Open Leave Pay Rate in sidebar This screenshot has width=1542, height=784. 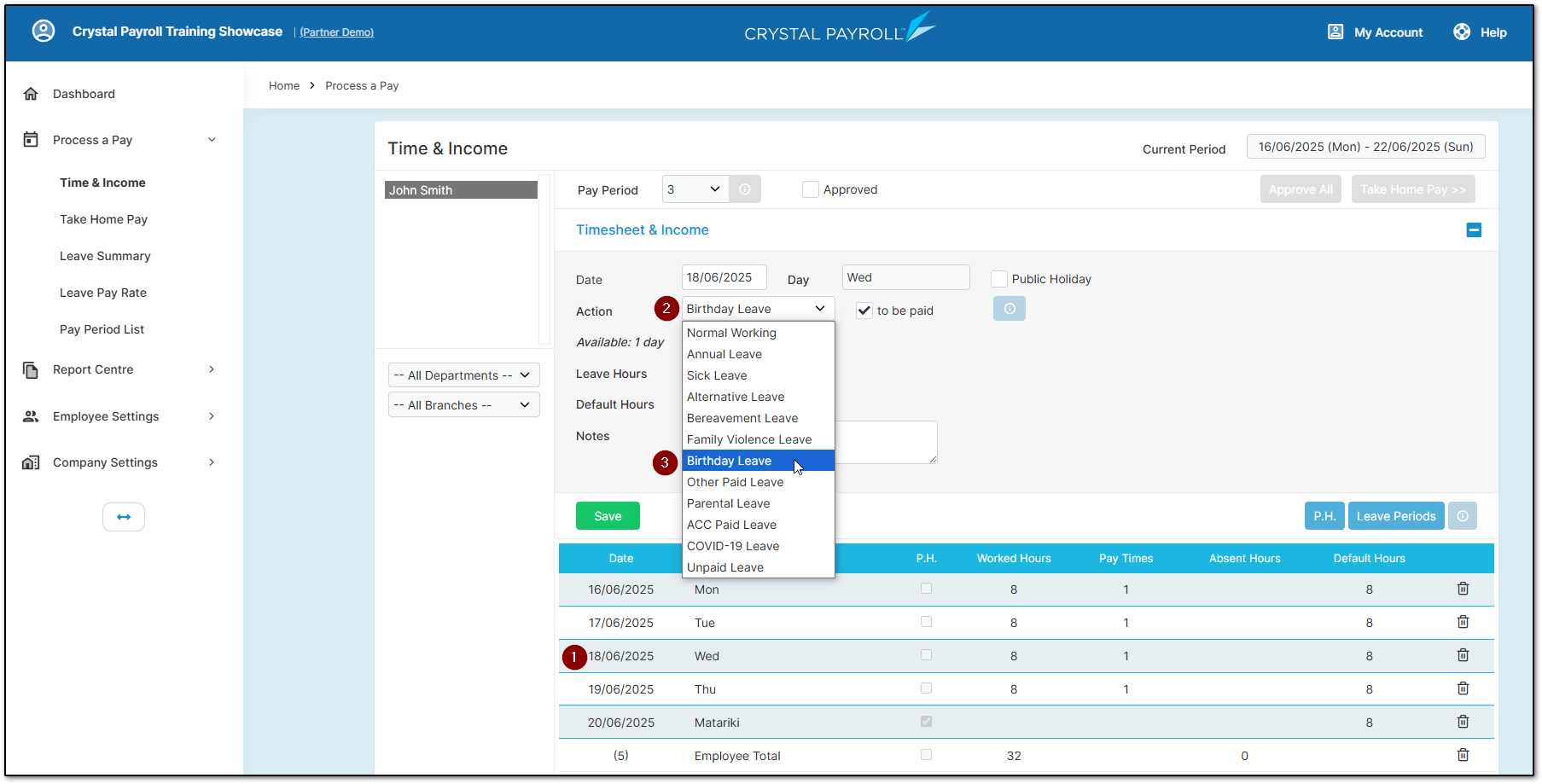pyautogui.click(x=103, y=293)
